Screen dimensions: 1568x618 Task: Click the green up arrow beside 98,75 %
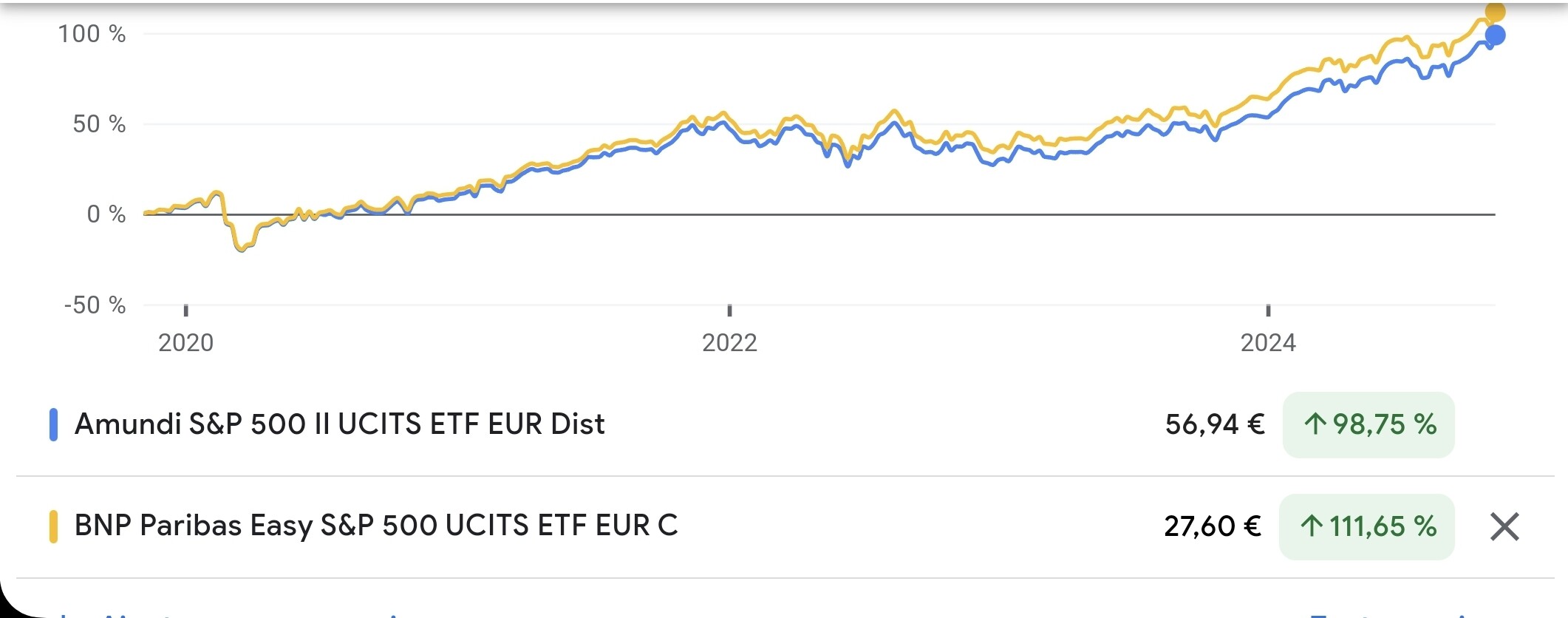click(x=1315, y=424)
